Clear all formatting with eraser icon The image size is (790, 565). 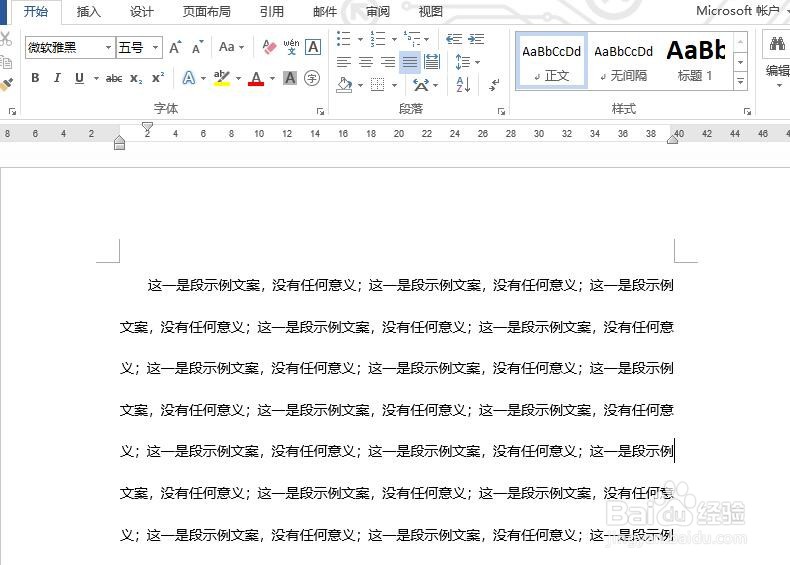pyautogui.click(x=270, y=47)
